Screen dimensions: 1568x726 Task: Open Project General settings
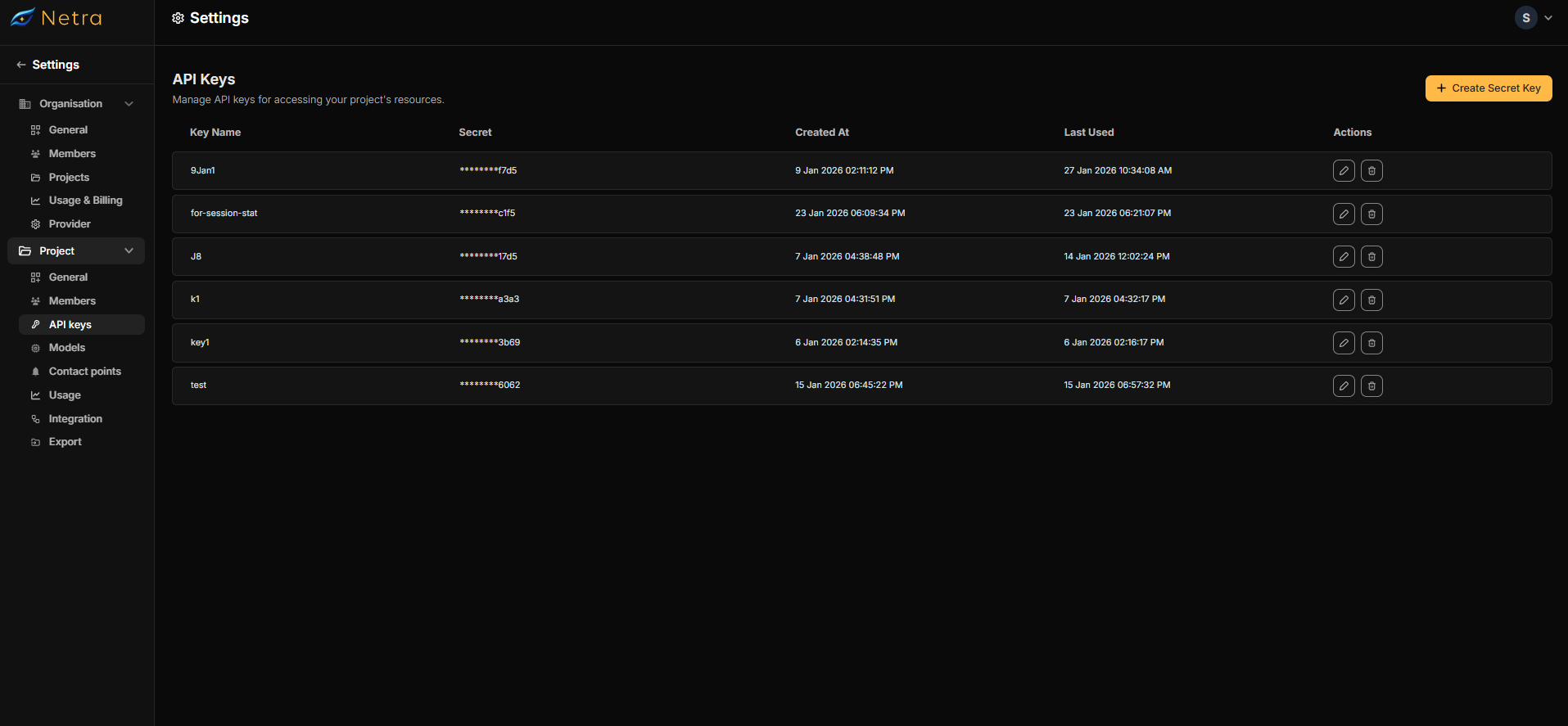[68, 277]
